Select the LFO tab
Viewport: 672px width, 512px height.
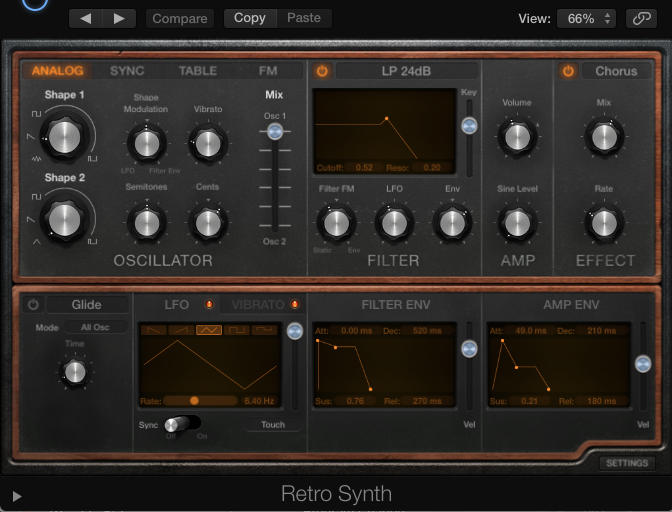(x=177, y=305)
